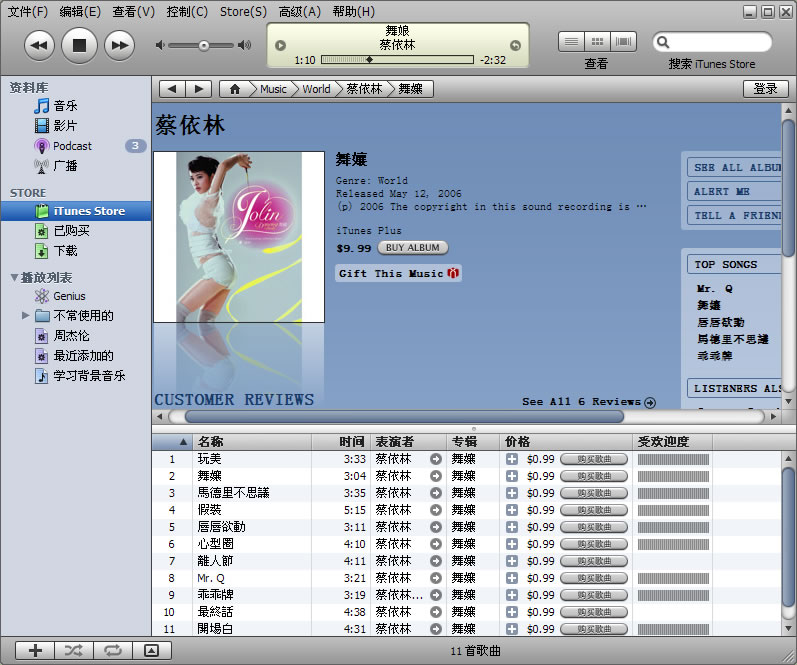Screen dimensions: 797x665
Task: Sort tracks by 名称 column header
Action: coord(254,442)
